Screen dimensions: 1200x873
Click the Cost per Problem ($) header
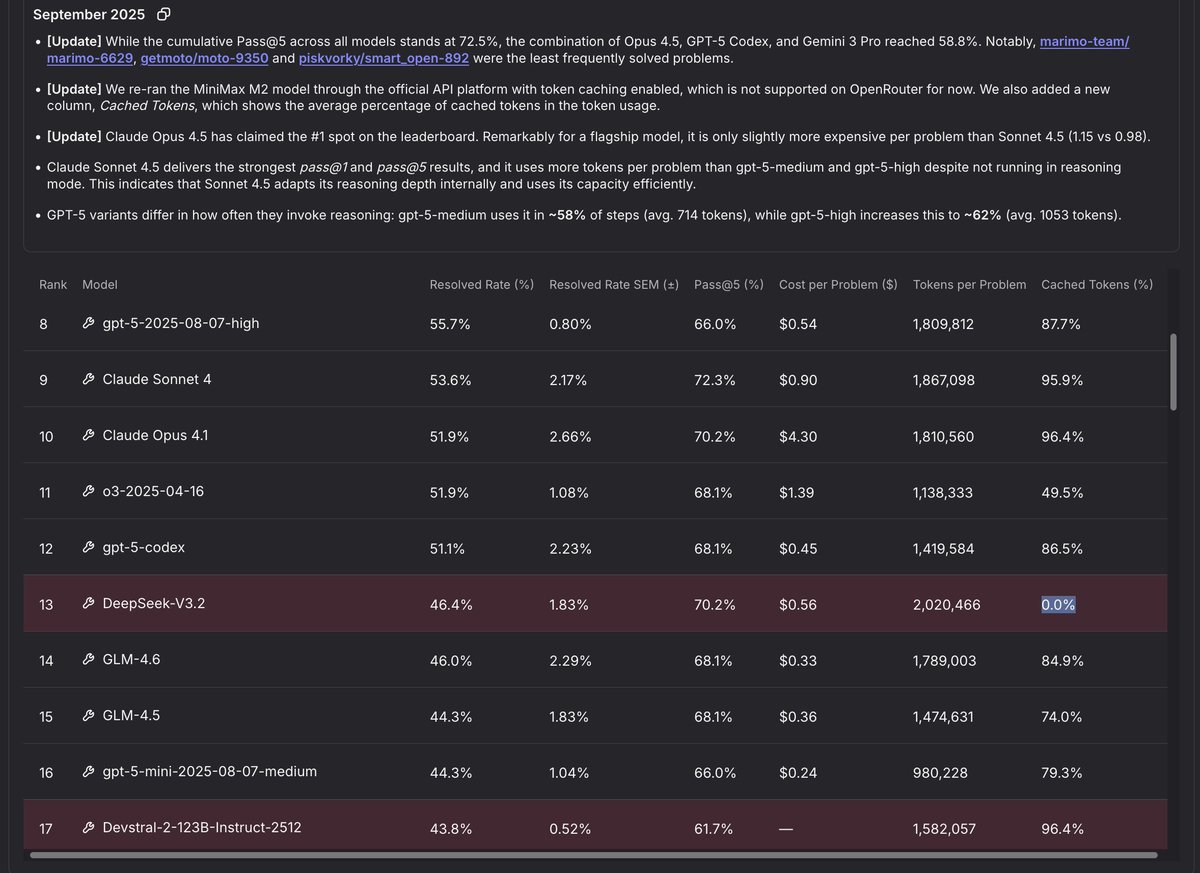(x=837, y=285)
